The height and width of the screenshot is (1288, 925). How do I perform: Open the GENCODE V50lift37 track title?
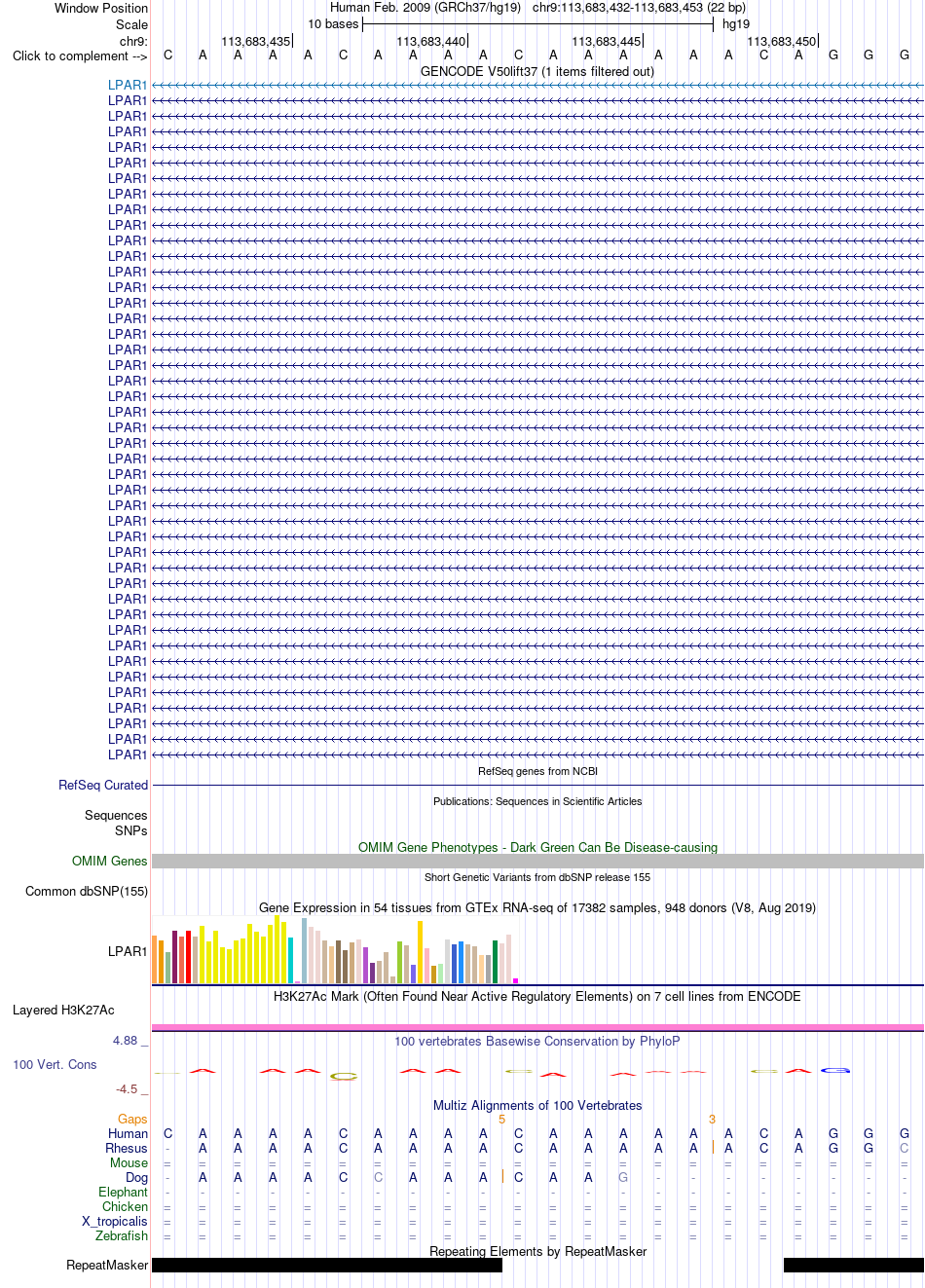pyautogui.click(x=537, y=71)
